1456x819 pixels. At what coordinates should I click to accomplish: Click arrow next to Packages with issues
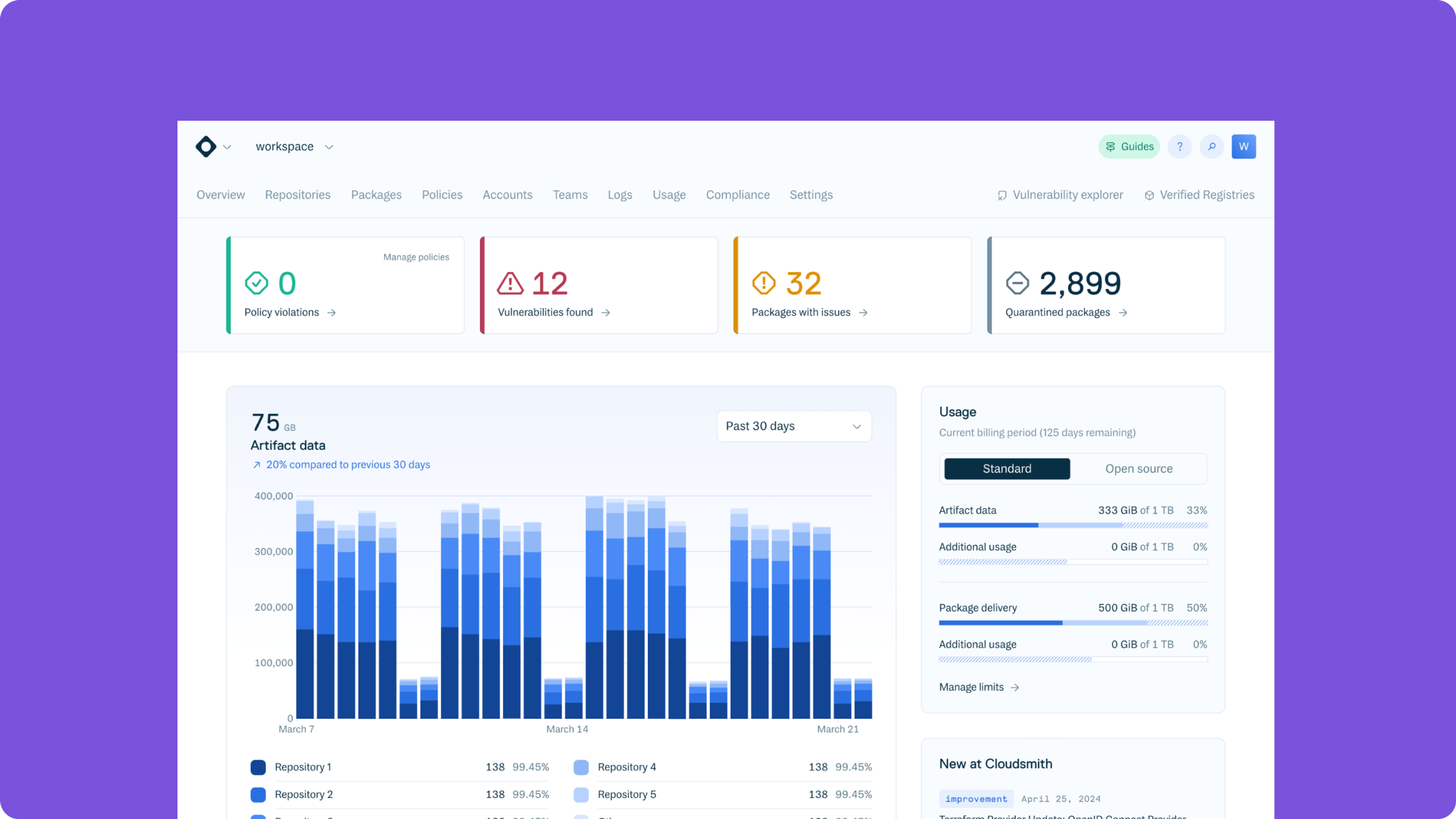(863, 312)
